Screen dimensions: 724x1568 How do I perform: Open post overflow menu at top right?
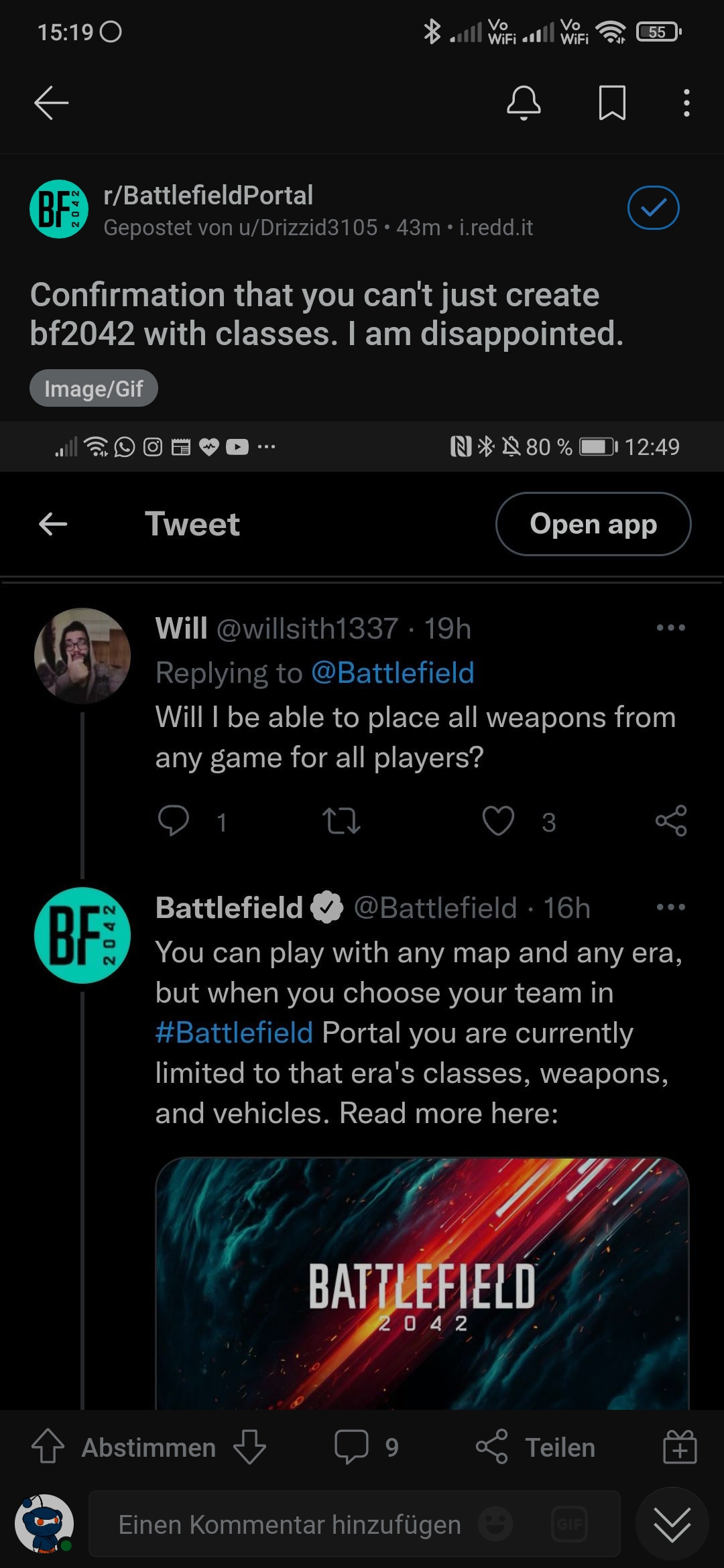pyautogui.click(x=686, y=104)
